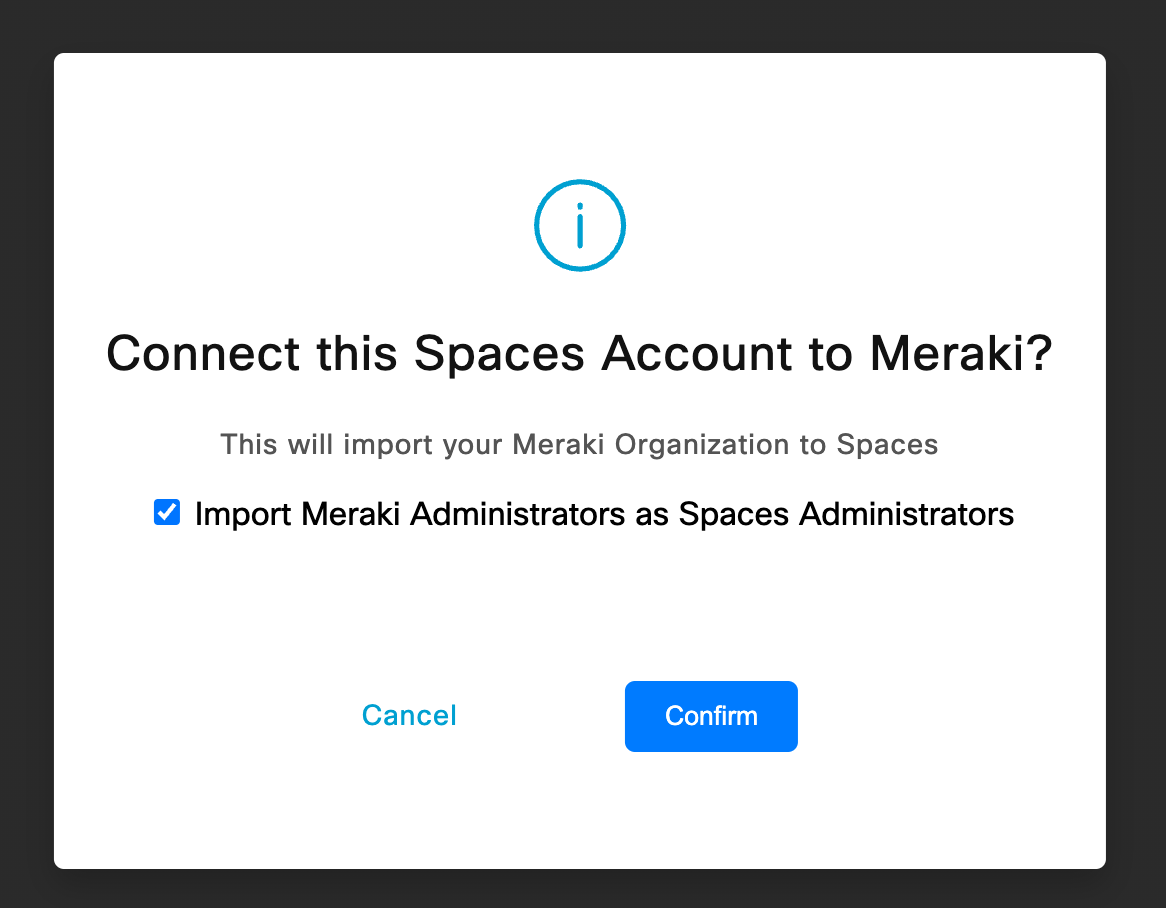
Task: Click the blue info circle icon
Action: click(580, 226)
